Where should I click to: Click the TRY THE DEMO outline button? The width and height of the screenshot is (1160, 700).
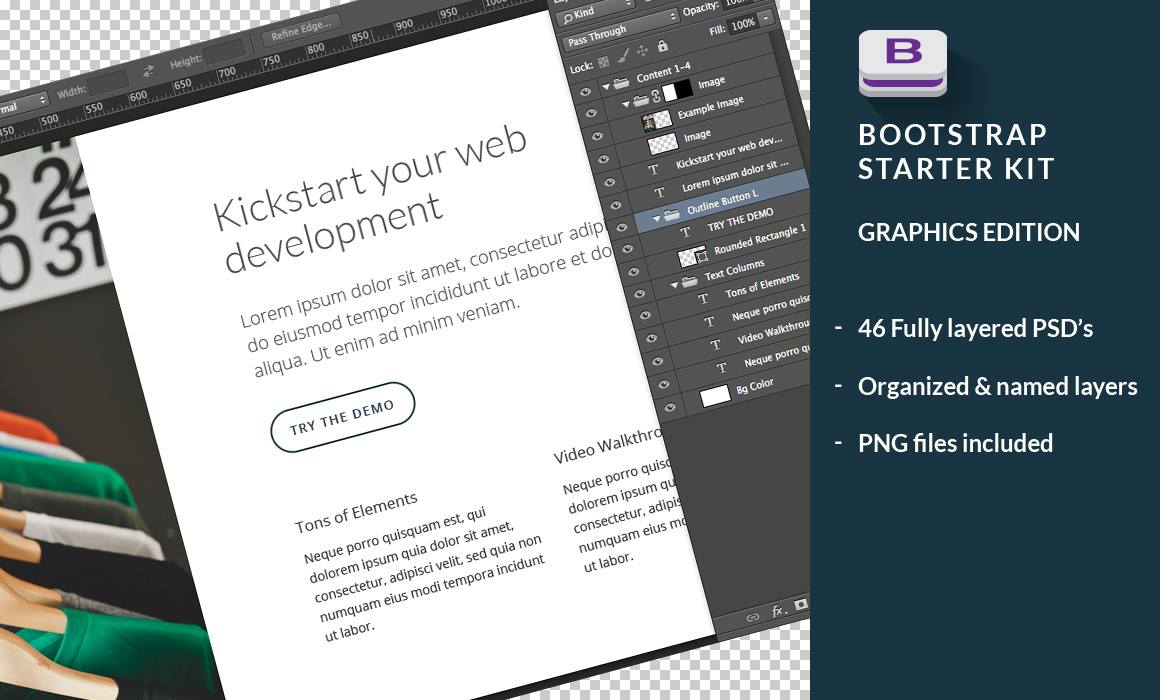[343, 417]
